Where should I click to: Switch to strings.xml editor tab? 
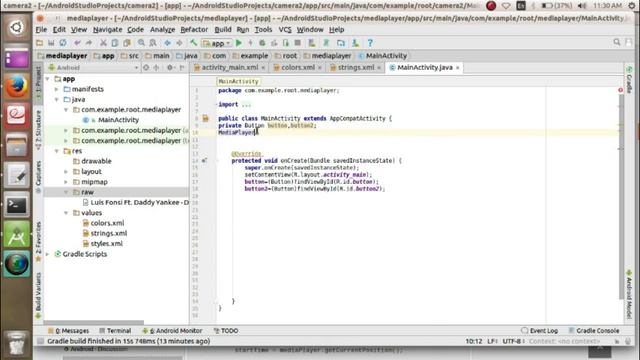pos(356,67)
